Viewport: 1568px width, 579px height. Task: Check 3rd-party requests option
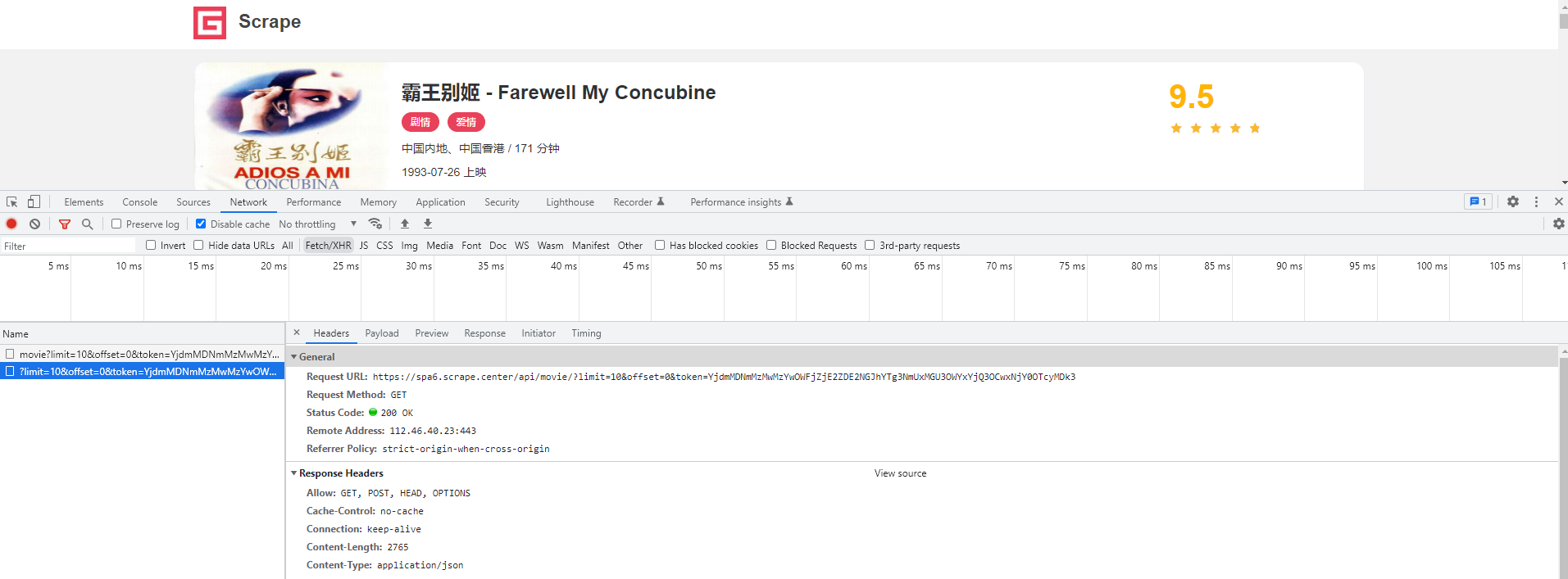[x=870, y=245]
